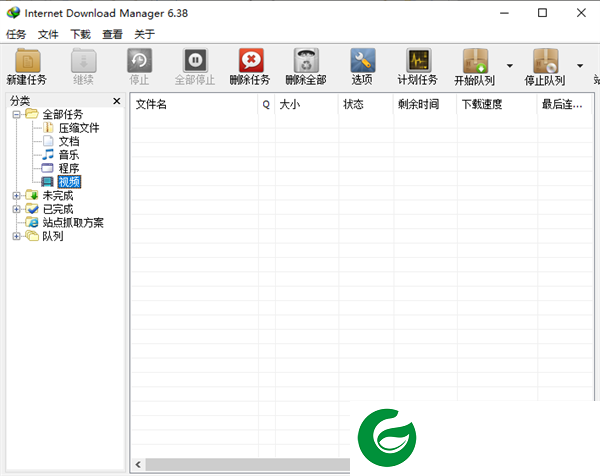The image size is (600, 476).
Task: Select the 程序 category
Action: click(x=69, y=168)
